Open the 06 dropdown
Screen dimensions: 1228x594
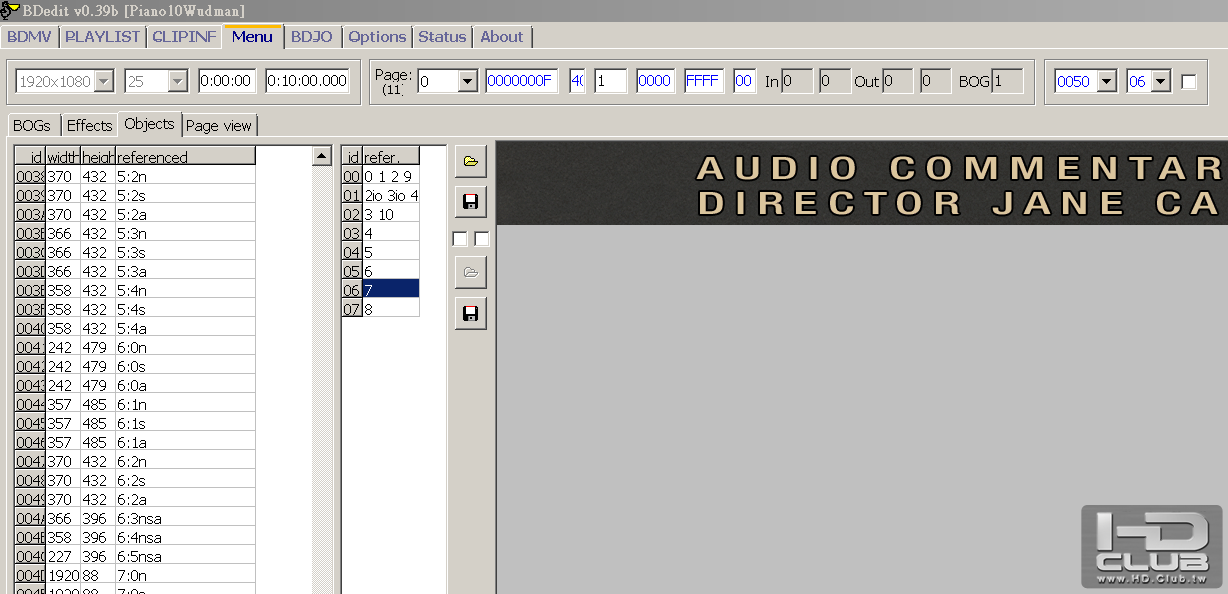pos(1160,82)
